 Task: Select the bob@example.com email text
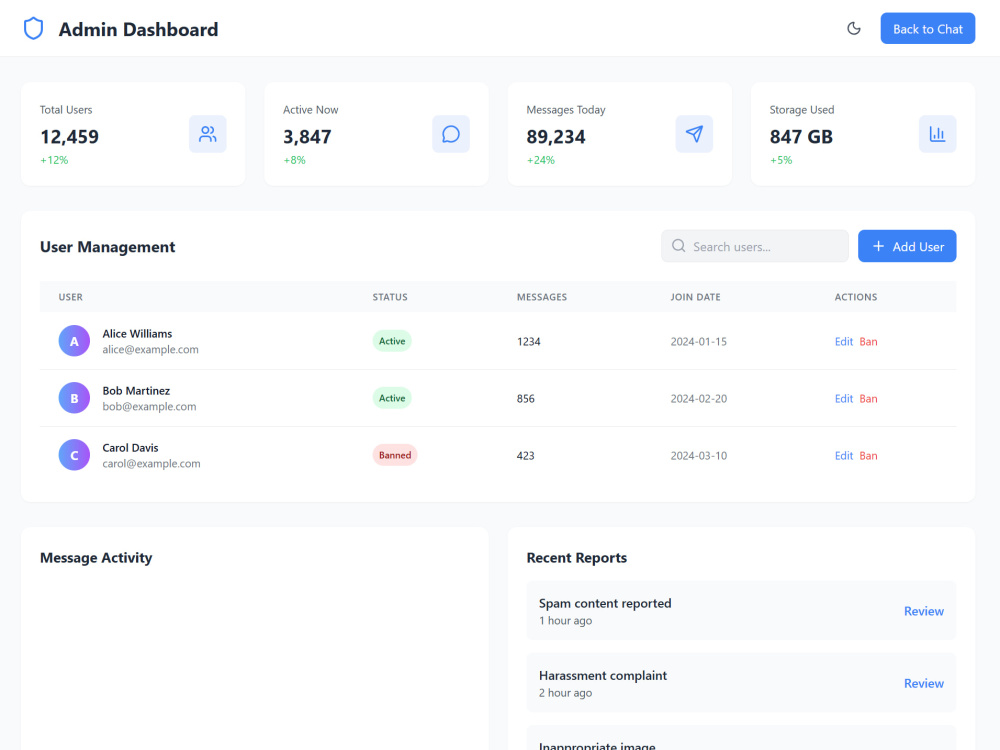(149, 406)
